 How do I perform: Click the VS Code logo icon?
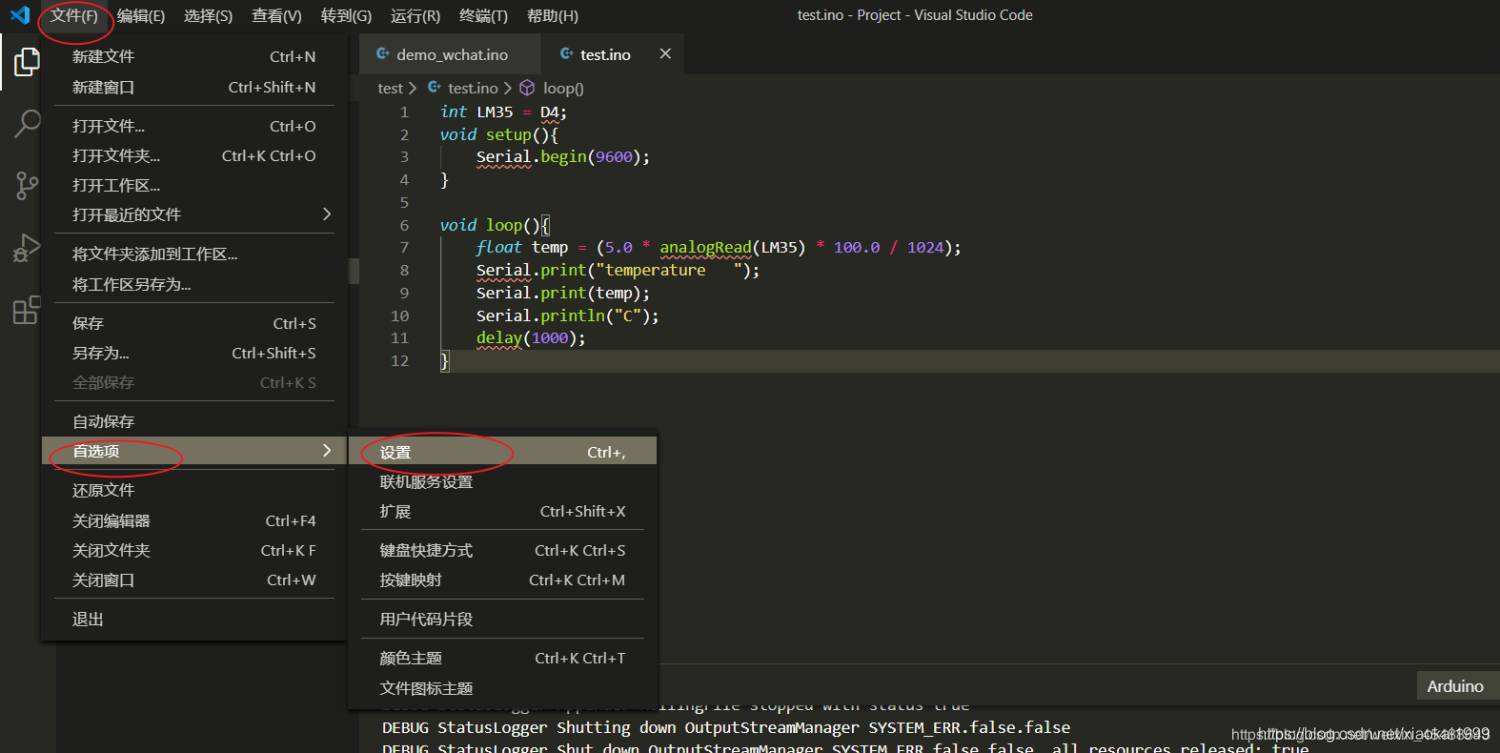[20, 16]
